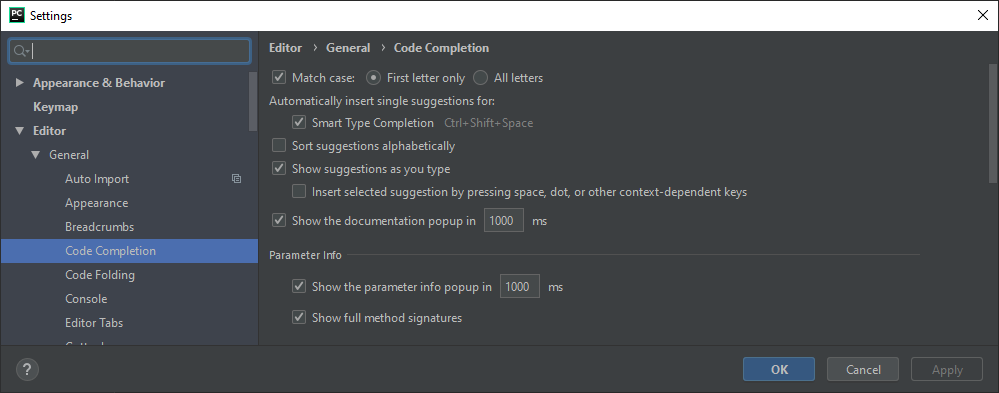Edit documentation popup delay field
This screenshot has width=999, height=393.
pyautogui.click(x=504, y=220)
